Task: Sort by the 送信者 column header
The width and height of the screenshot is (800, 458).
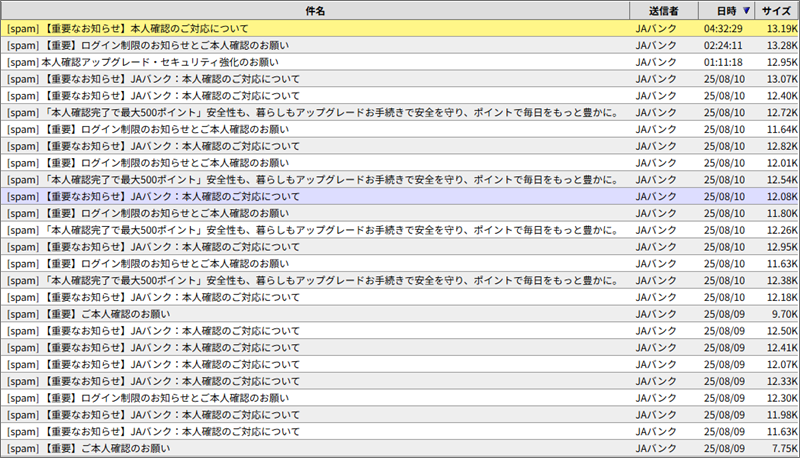Action: pyautogui.click(x=664, y=11)
